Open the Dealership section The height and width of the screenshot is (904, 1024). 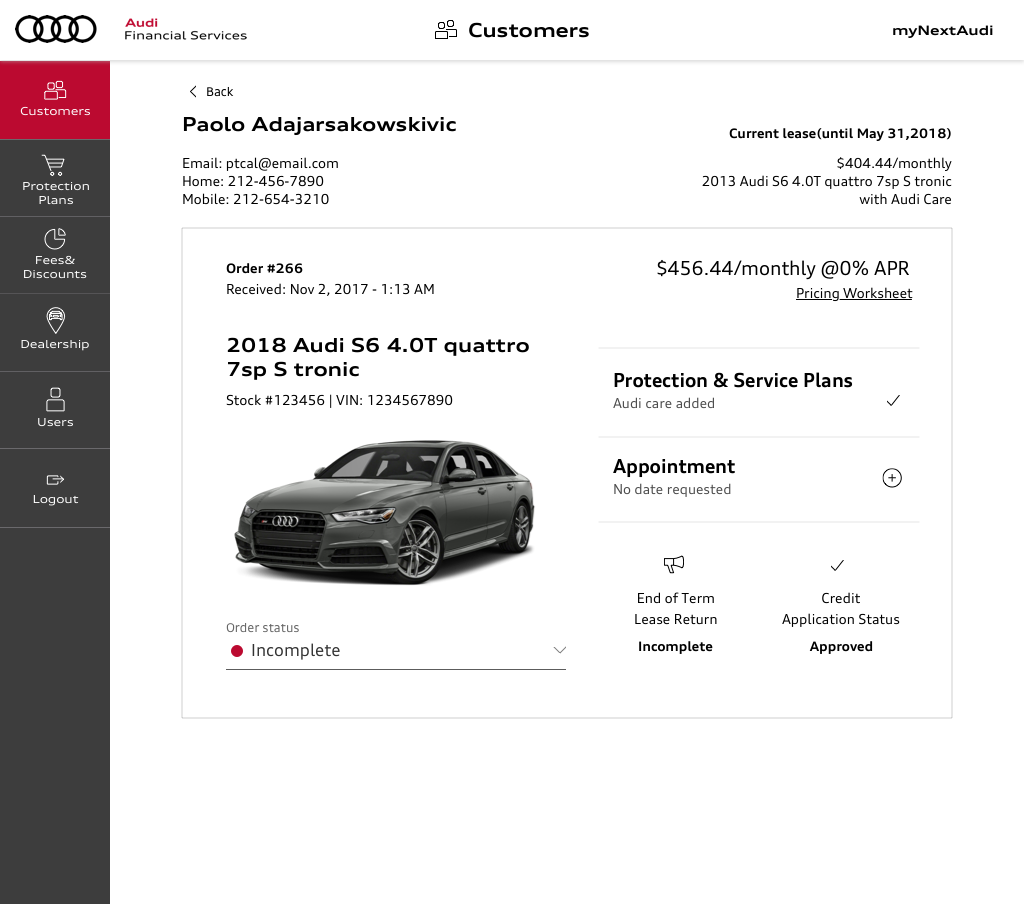(x=55, y=332)
